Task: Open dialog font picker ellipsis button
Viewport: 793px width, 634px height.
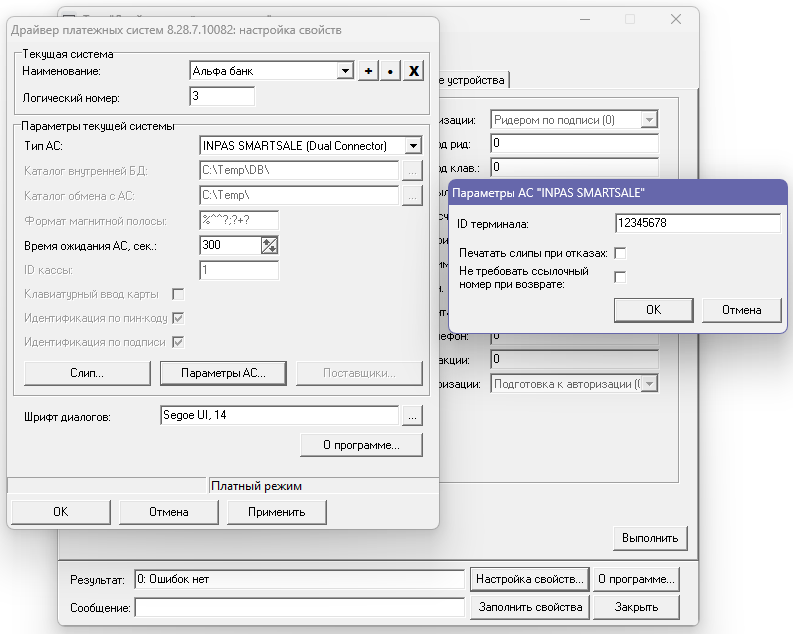Action: click(x=412, y=416)
